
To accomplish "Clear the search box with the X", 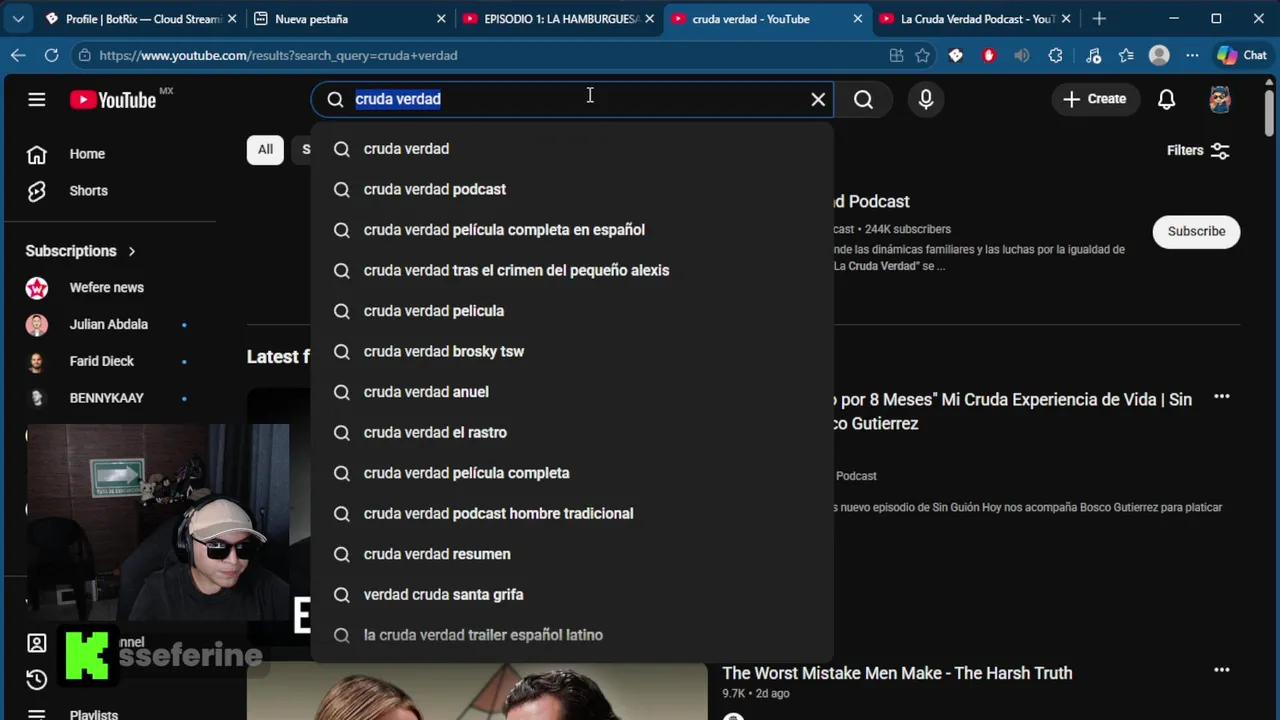I will 818,99.
